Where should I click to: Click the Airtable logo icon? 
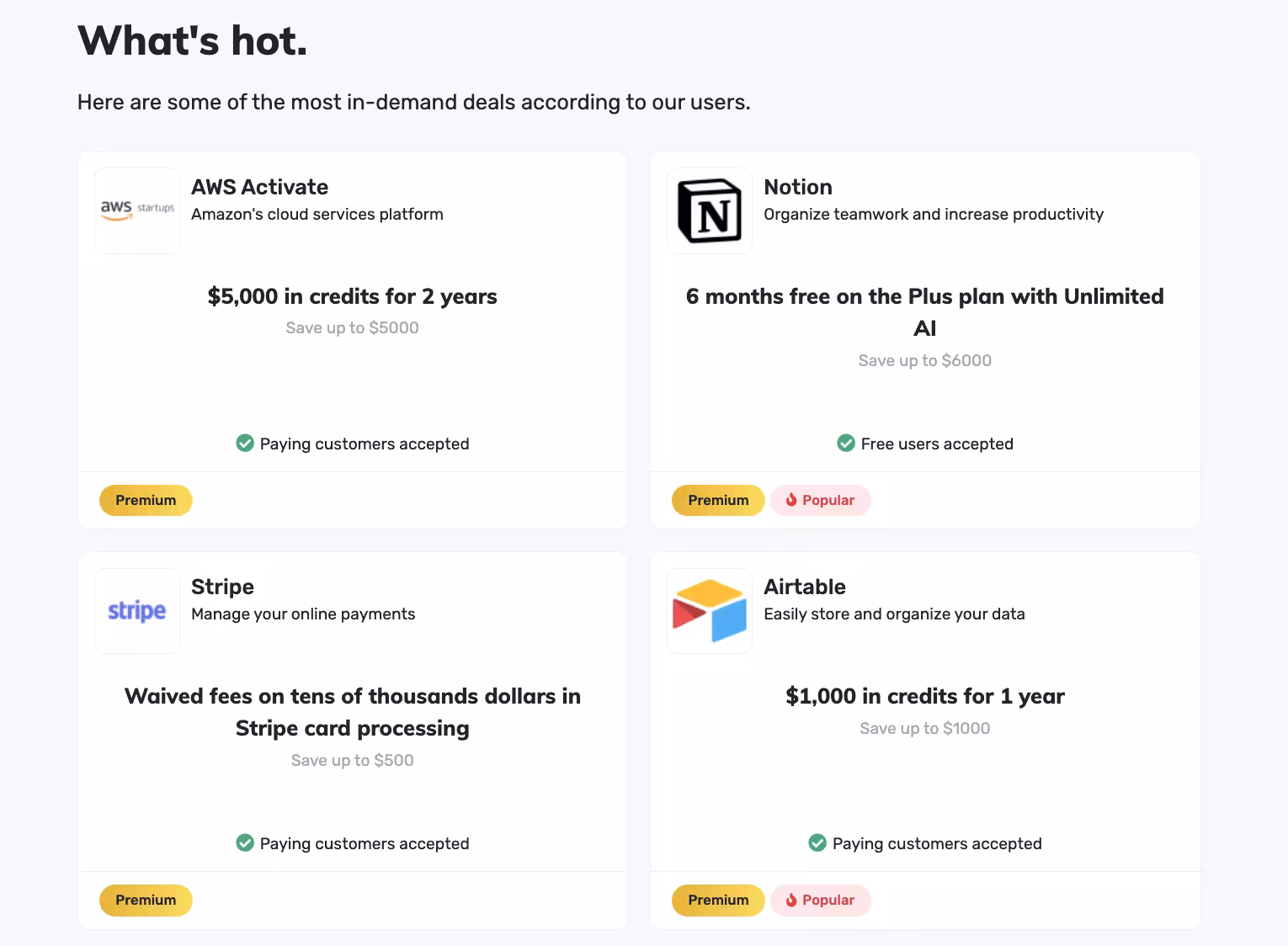[x=710, y=611]
